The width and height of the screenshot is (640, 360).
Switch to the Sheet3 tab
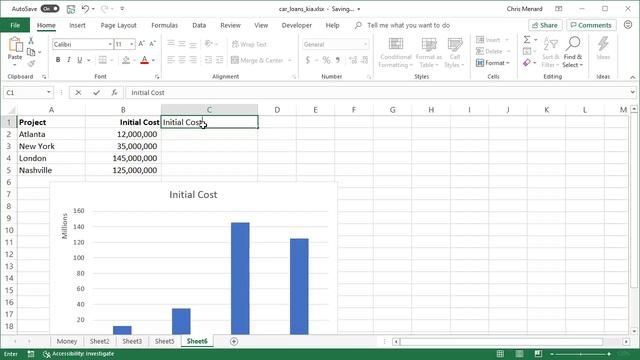(x=132, y=341)
